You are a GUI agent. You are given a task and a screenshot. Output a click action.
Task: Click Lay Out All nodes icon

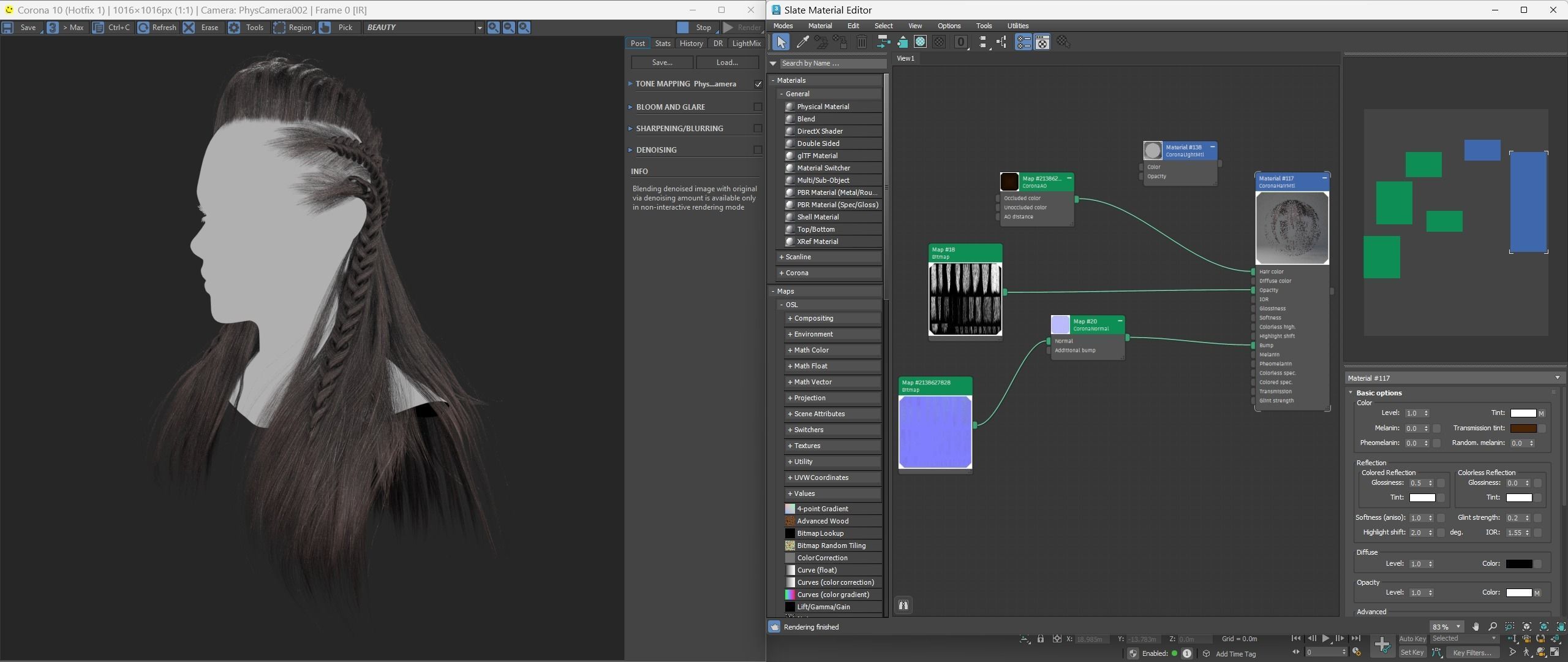tap(983, 42)
